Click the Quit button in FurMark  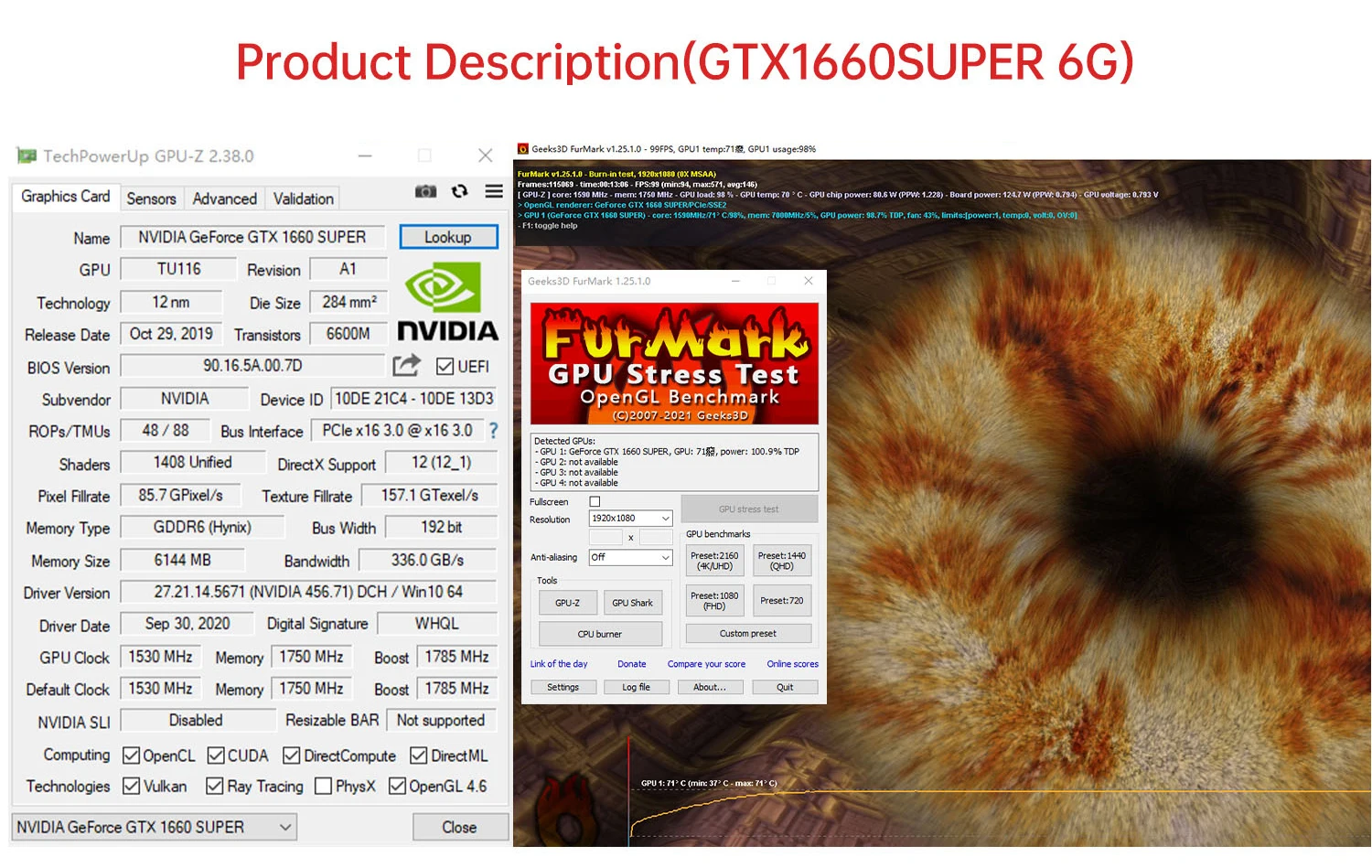[785, 687]
